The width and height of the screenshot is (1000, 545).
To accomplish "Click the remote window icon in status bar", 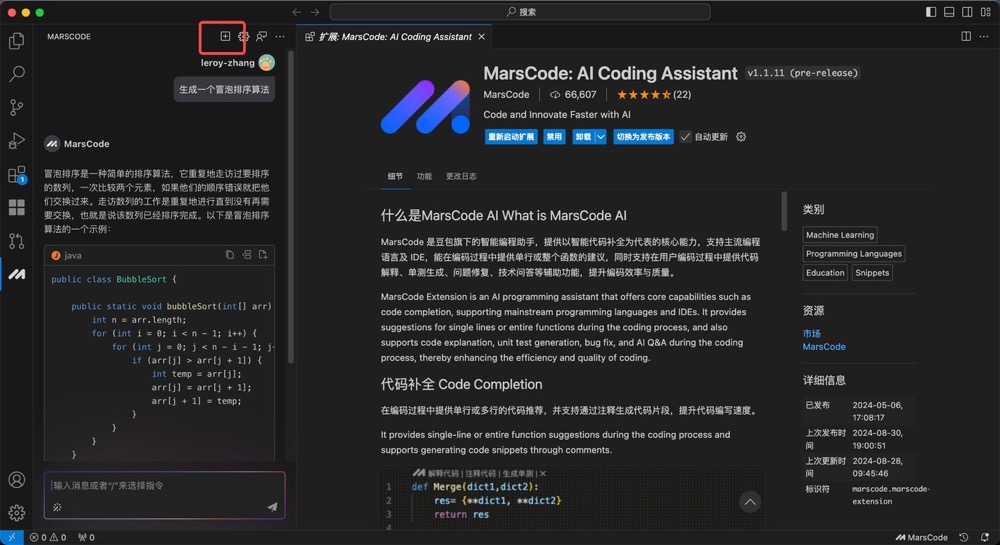I will [11, 537].
